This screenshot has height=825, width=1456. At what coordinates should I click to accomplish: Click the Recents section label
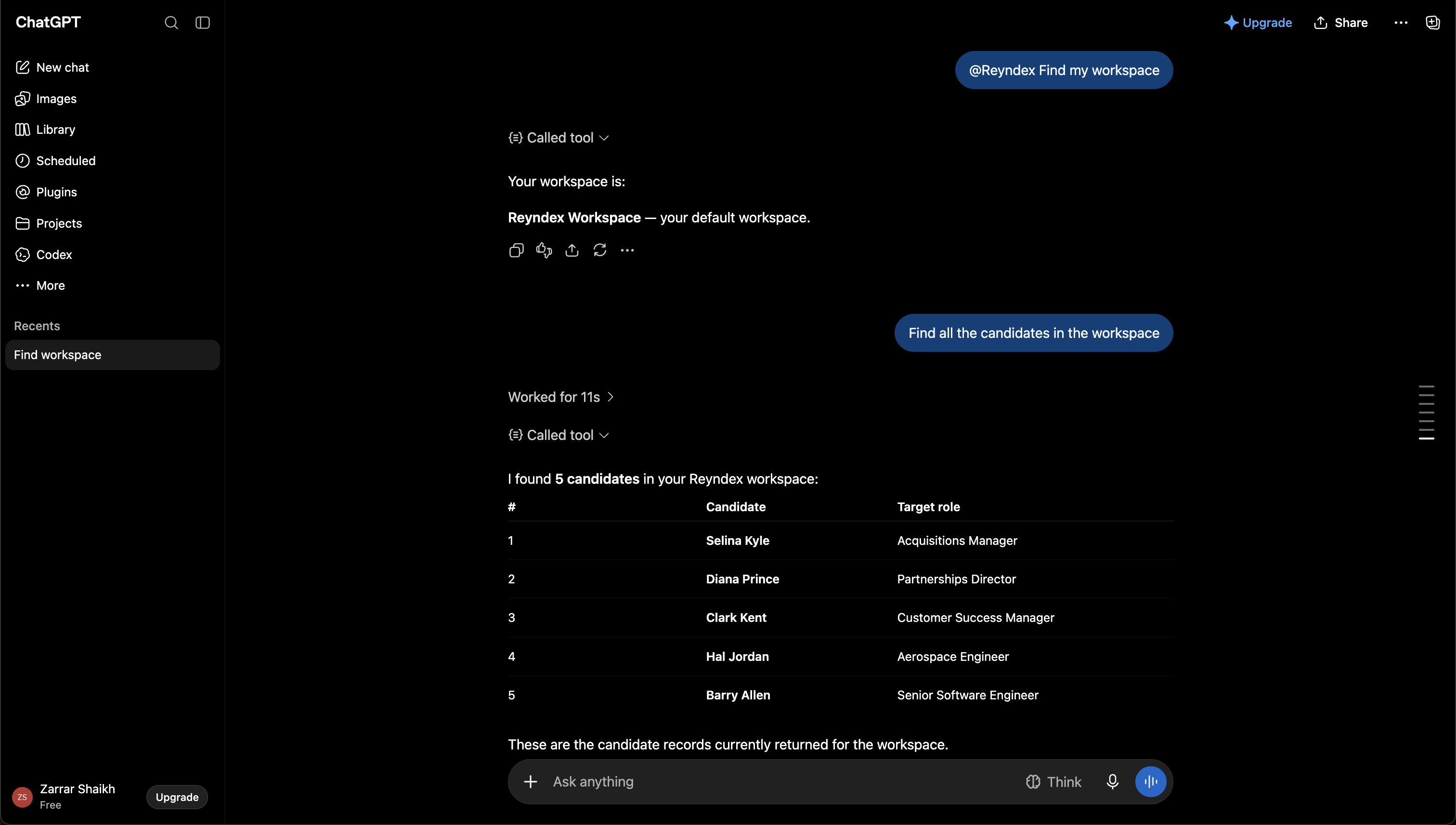click(37, 326)
